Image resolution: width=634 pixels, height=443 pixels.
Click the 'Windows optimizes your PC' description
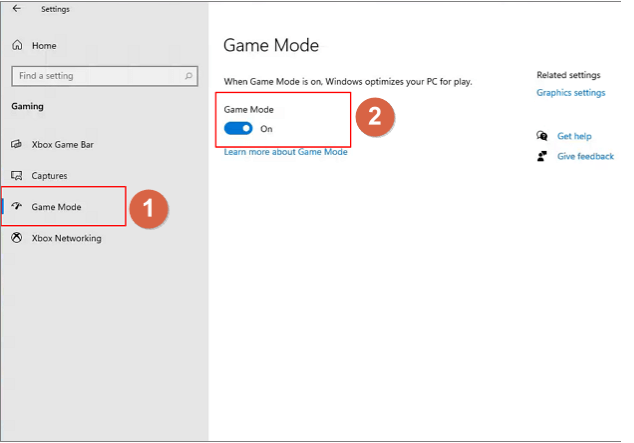pyautogui.click(x=348, y=82)
